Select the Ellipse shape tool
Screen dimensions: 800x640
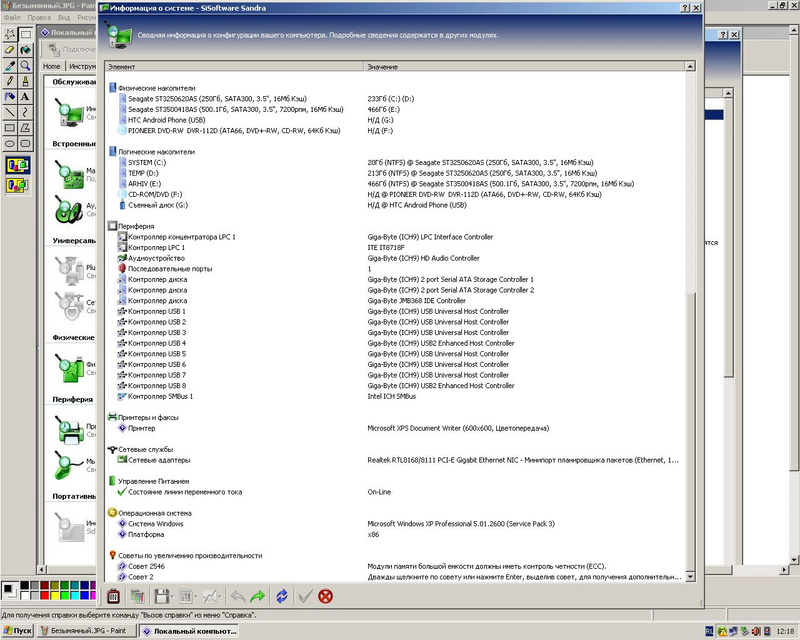click(10, 146)
